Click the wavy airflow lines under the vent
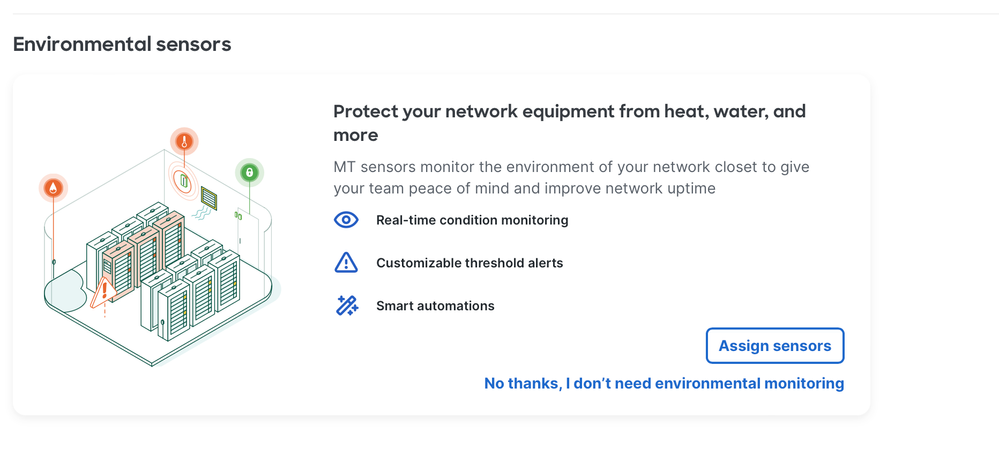The height and width of the screenshot is (463, 999). 203,214
